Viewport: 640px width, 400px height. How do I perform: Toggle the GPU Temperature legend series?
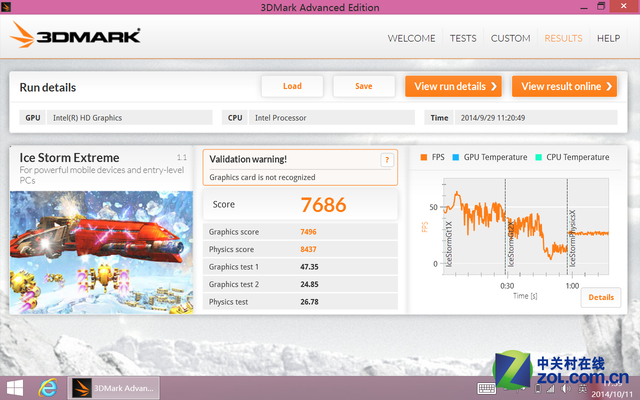[493, 157]
